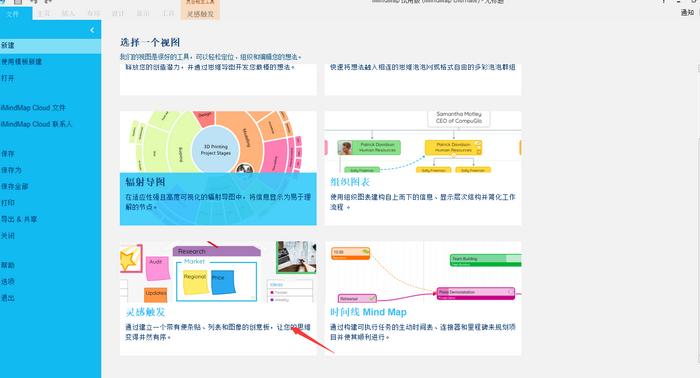Select the card describing 思维导图 创造潜力
Image resolution: width=700 pixels, height=378 pixels.
[x=218, y=79]
